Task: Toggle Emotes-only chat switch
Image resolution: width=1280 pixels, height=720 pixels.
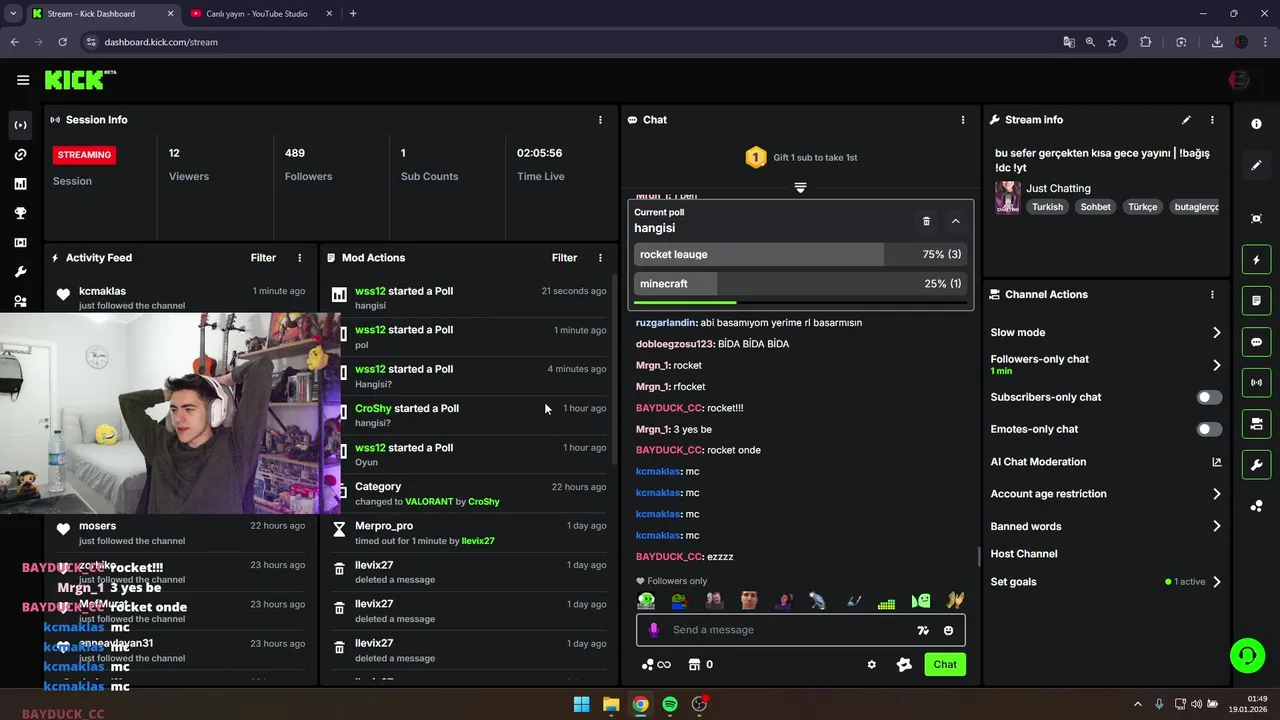Action: point(1209,429)
